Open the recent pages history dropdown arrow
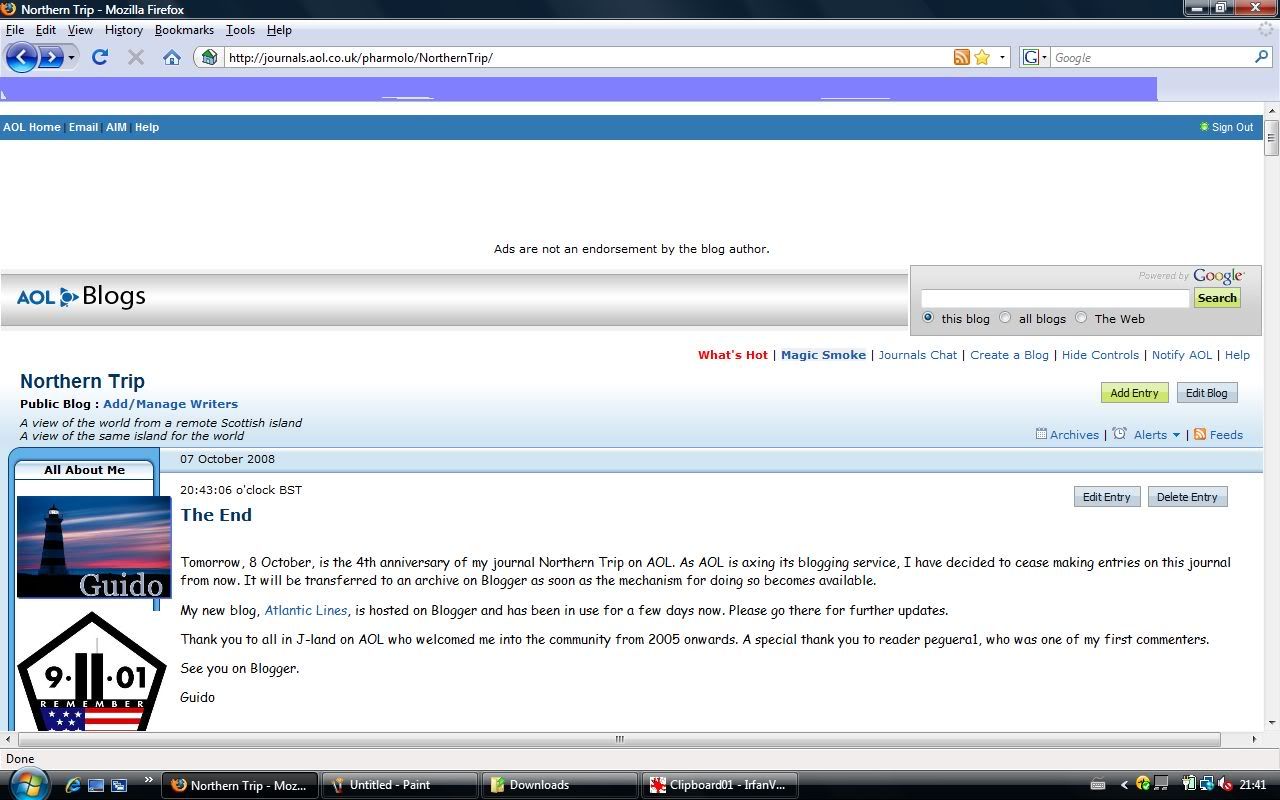Image resolution: width=1280 pixels, height=800 pixels. tap(71, 58)
